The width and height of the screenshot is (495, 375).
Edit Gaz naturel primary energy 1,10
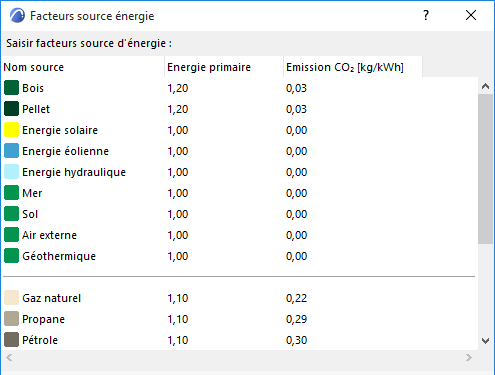pyautogui.click(x=178, y=298)
